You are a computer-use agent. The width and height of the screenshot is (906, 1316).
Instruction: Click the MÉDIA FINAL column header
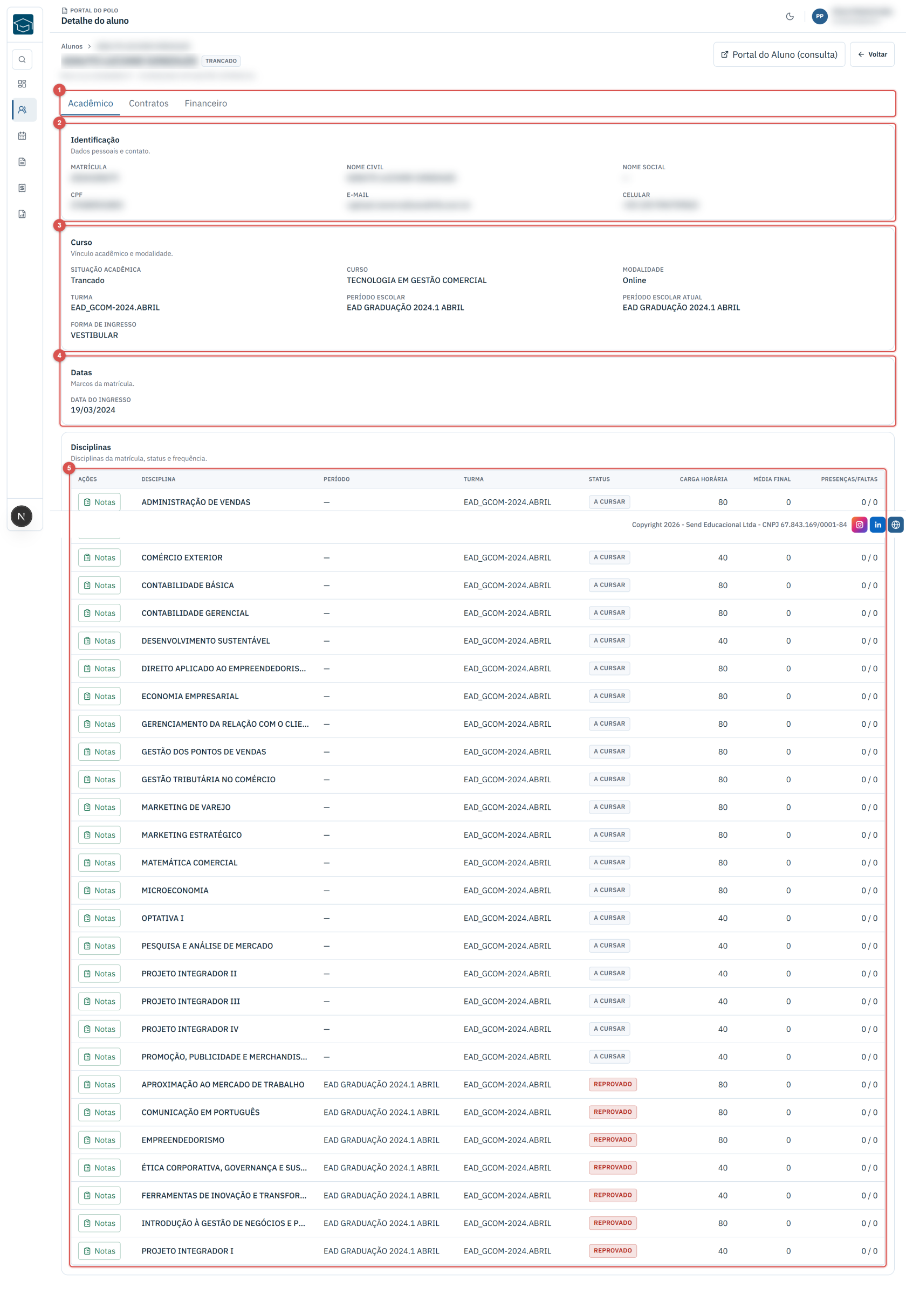[772, 479]
